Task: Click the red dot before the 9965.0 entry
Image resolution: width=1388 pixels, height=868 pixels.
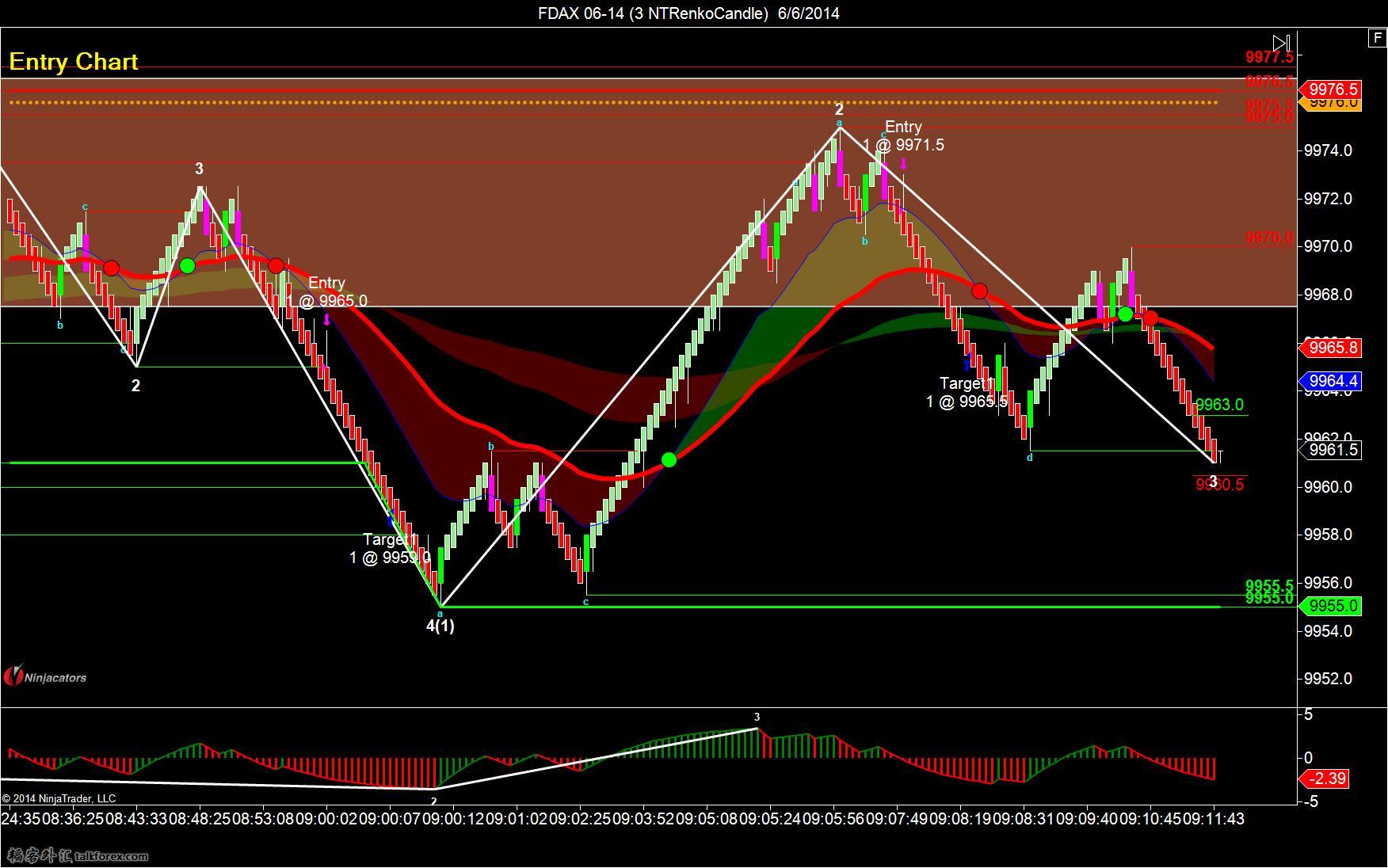Action: 276,265
